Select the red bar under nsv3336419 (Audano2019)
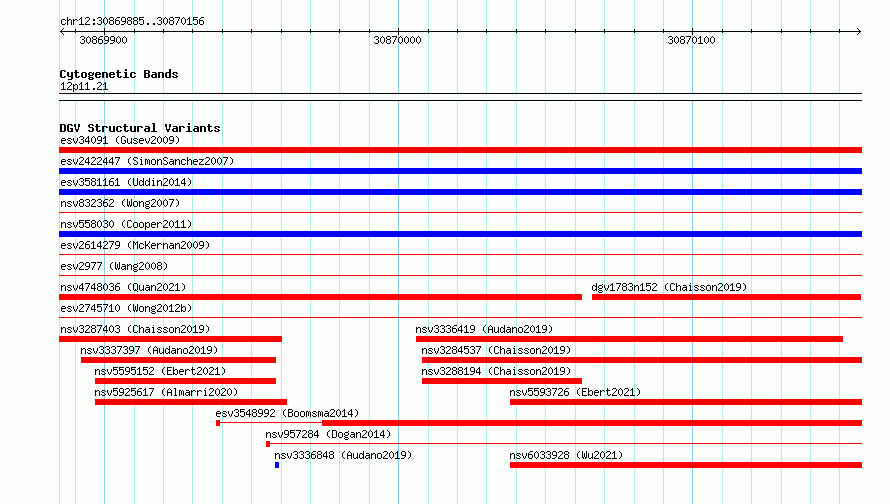 pos(629,339)
